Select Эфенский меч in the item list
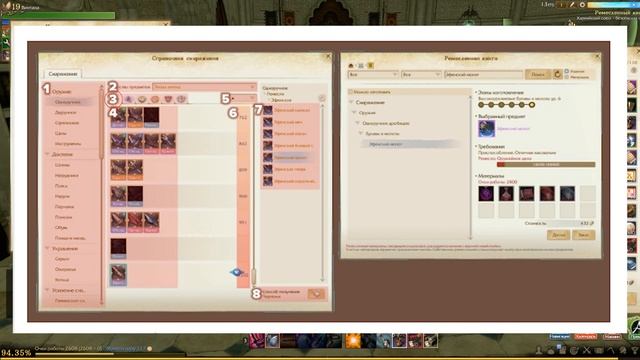The height and width of the screenshot is (360, 640). coord(289,122)
